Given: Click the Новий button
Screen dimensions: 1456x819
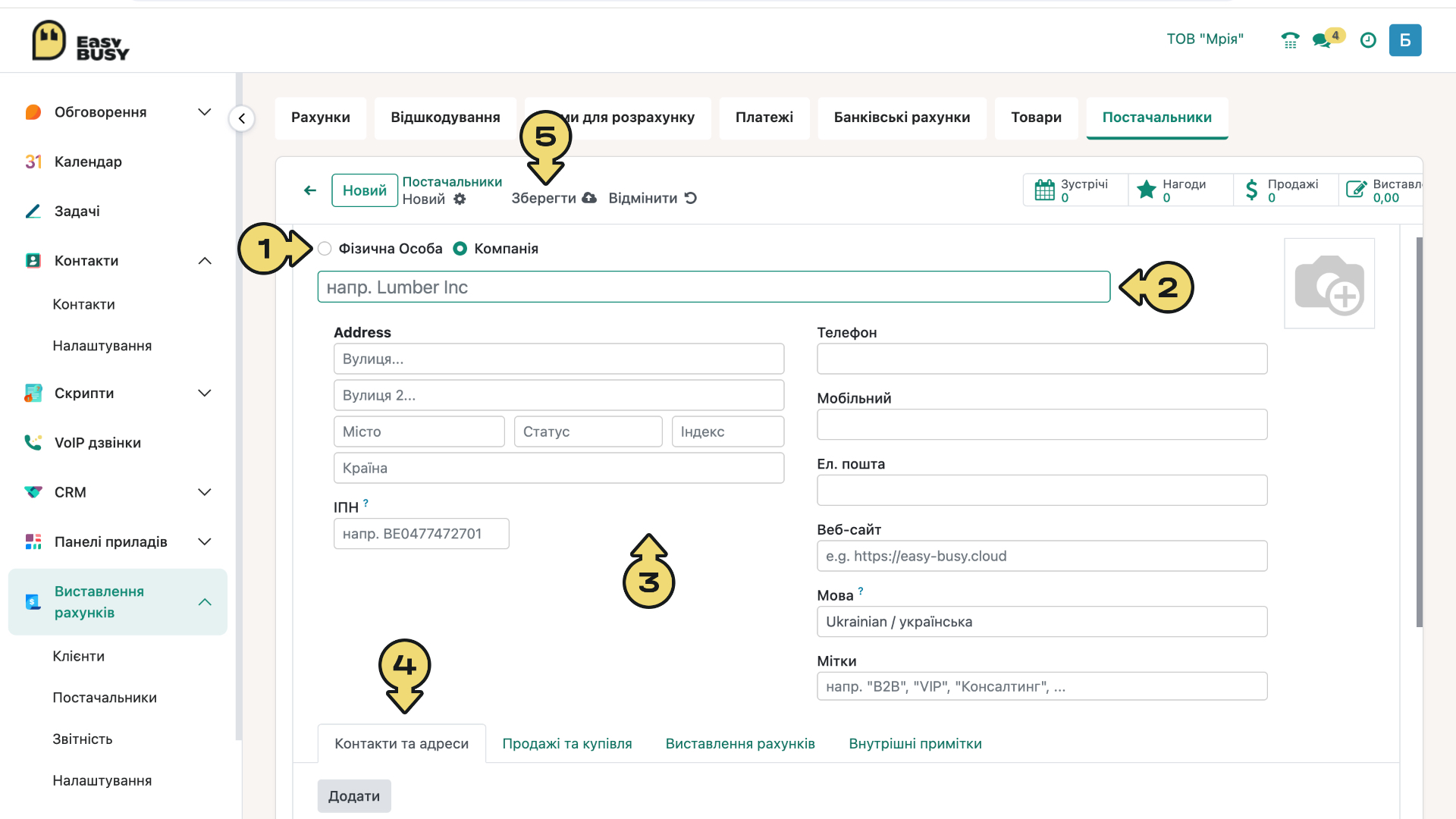Looking at the screenshot, I should tap(365, 190).
